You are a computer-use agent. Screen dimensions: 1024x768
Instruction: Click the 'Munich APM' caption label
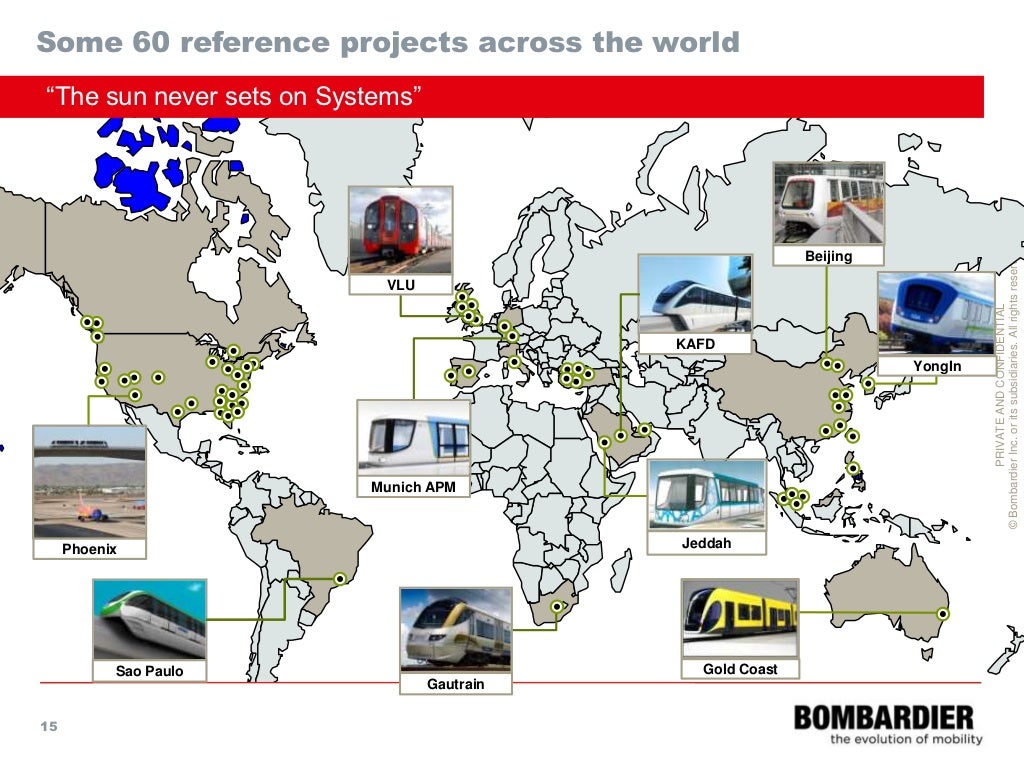(x=413, y=487)
